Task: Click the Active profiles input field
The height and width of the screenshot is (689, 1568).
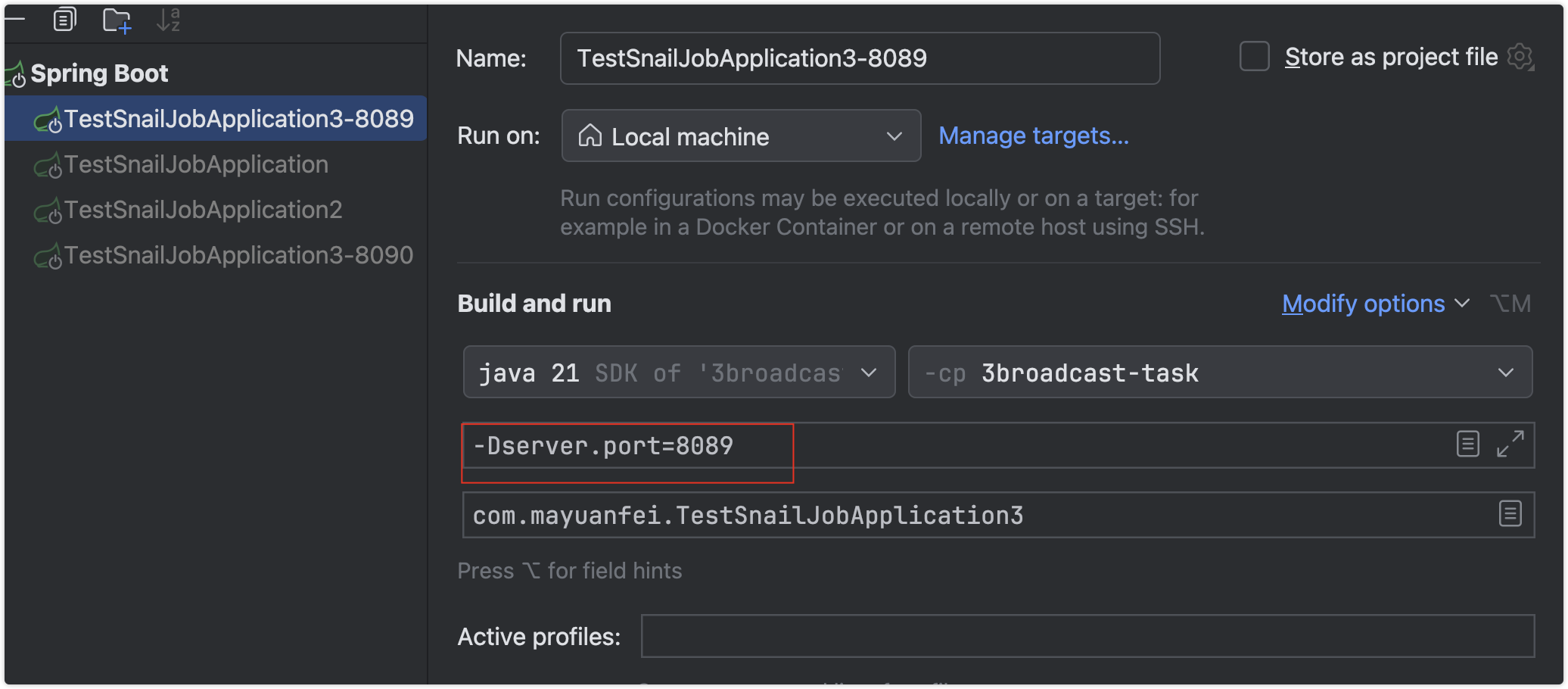Action: (1087, 636)
